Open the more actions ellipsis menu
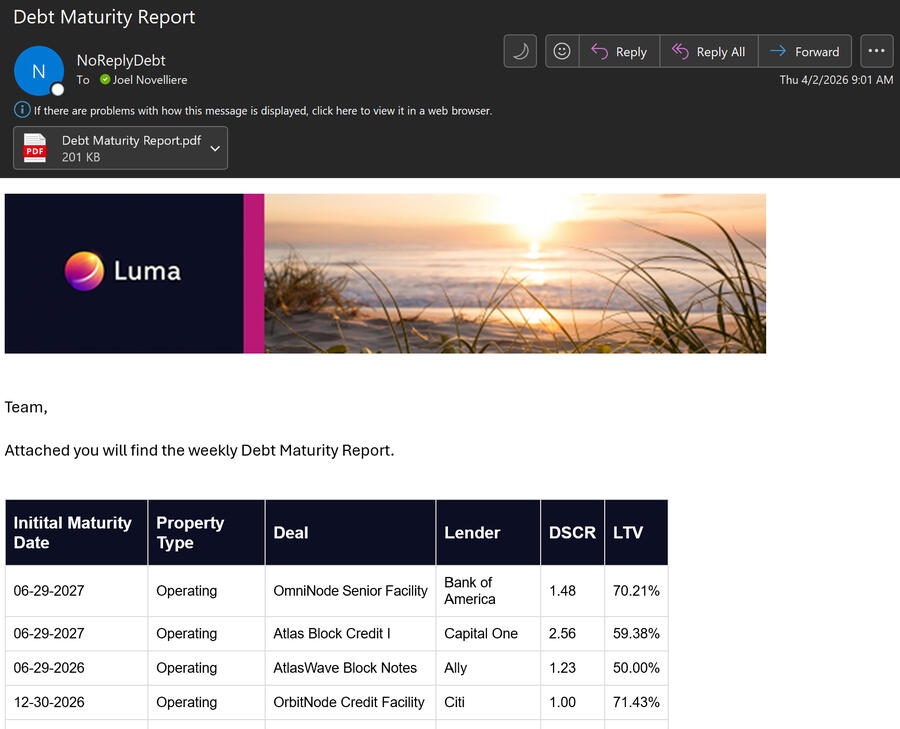The width and height of the screenshot is (900, 729). click(876, 51)
